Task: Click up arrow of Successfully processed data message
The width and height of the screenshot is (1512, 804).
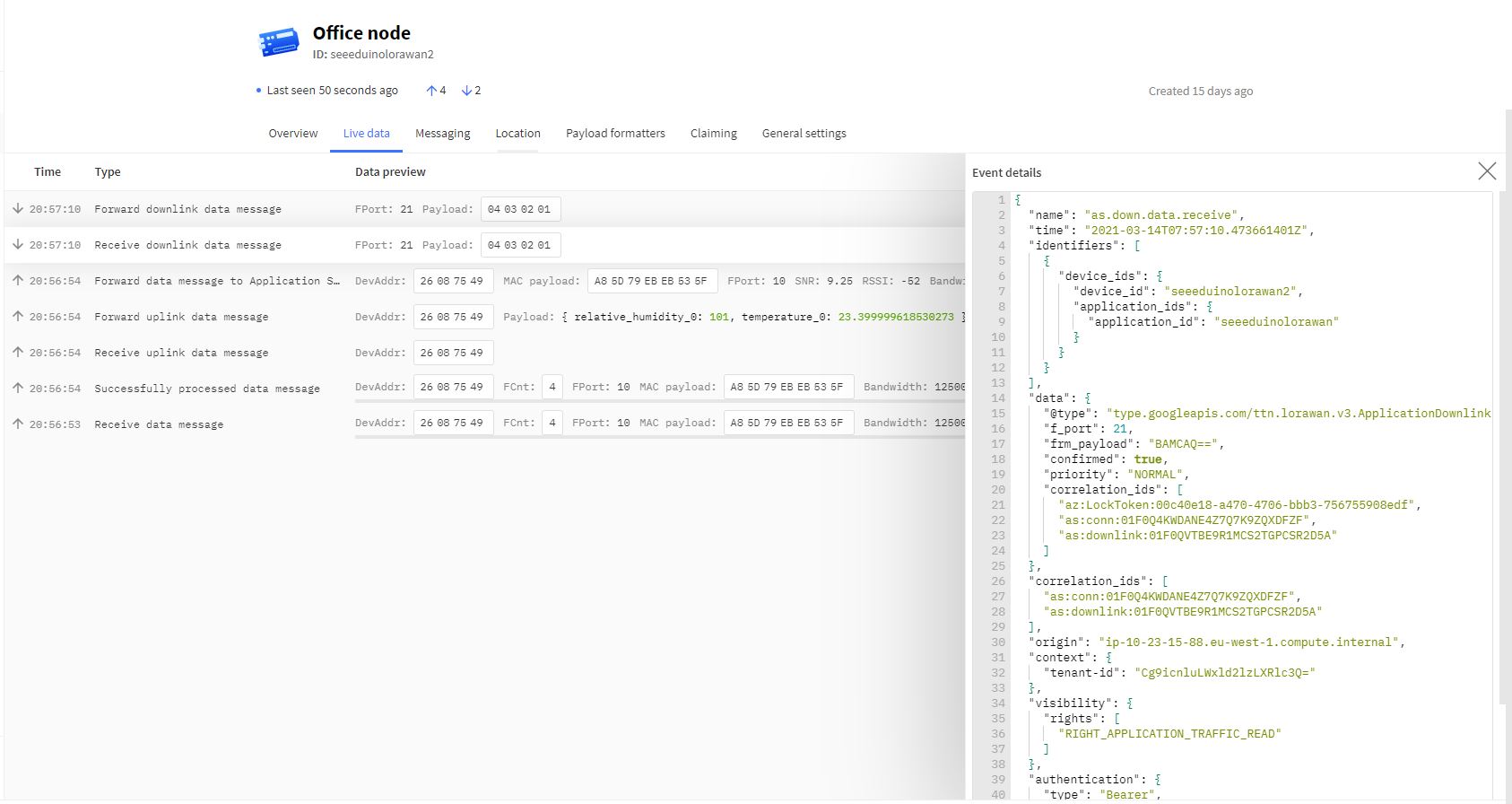Action: point(17,388)
